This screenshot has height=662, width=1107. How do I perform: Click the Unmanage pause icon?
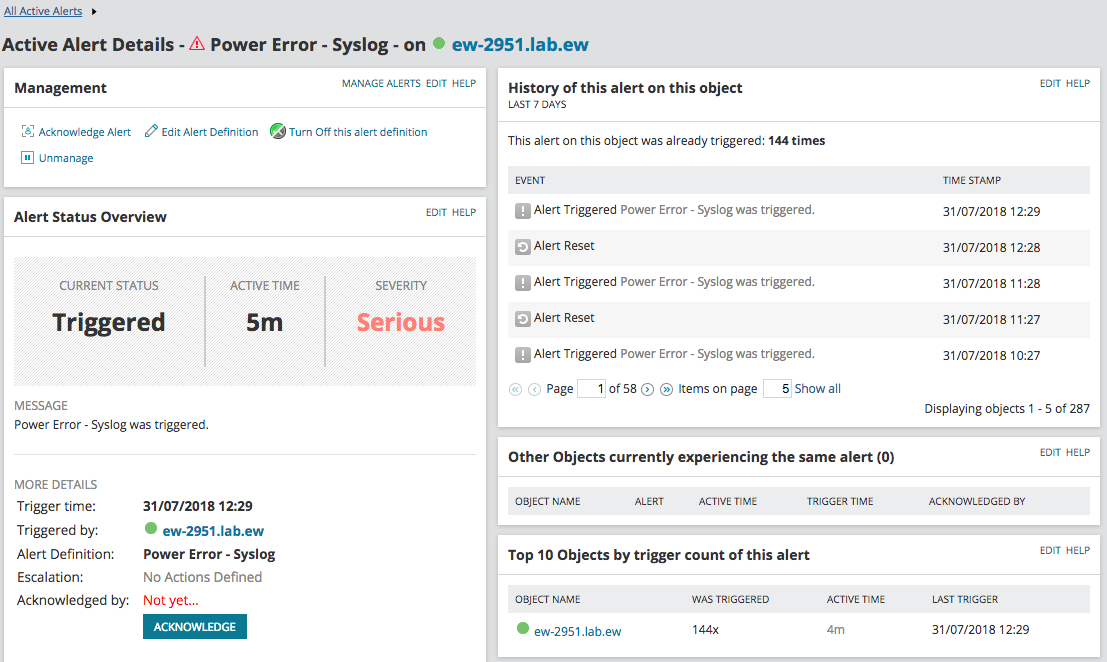click(28, 157)
